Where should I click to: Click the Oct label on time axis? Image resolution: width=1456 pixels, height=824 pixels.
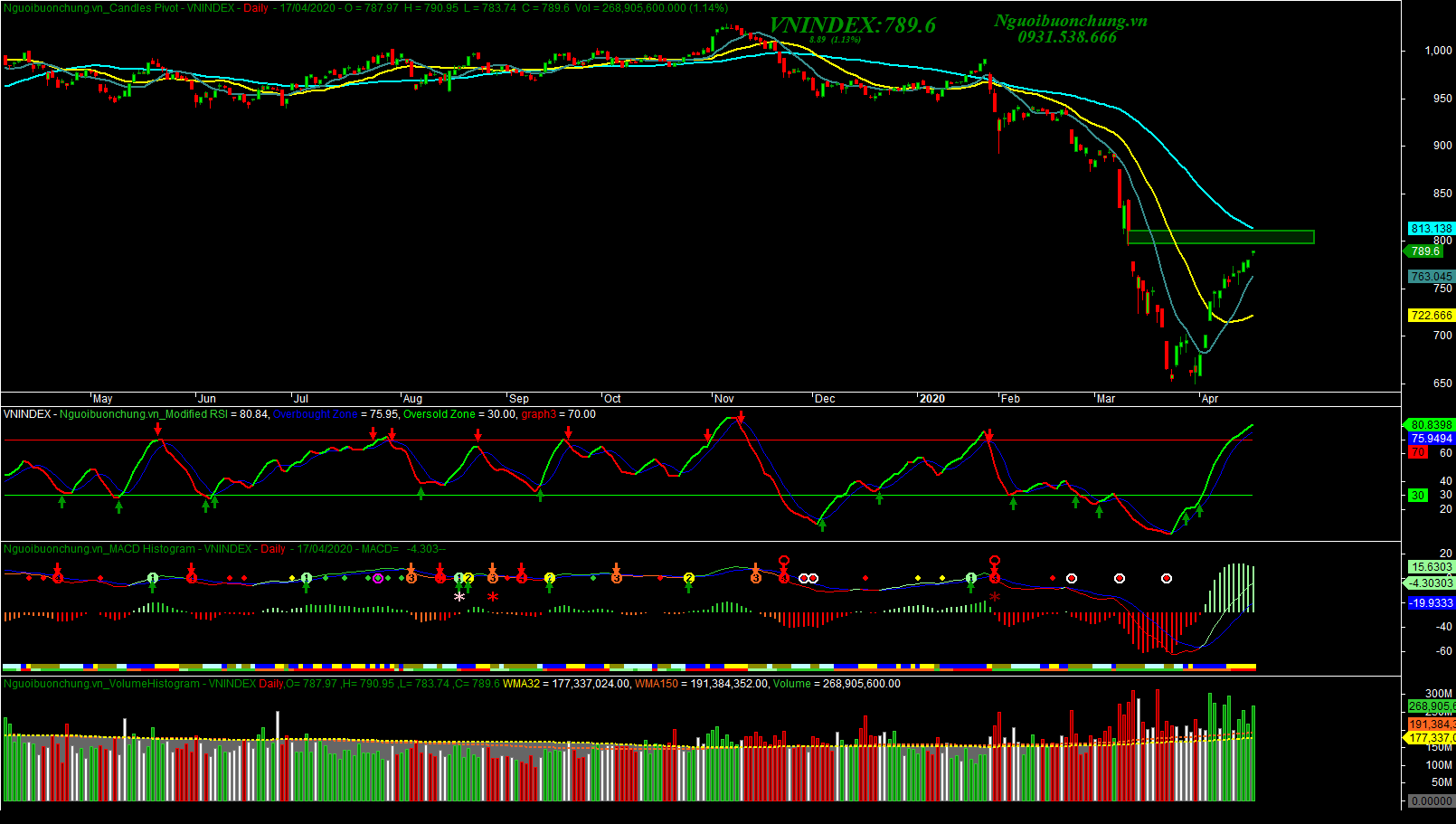(x=612, y=399)
